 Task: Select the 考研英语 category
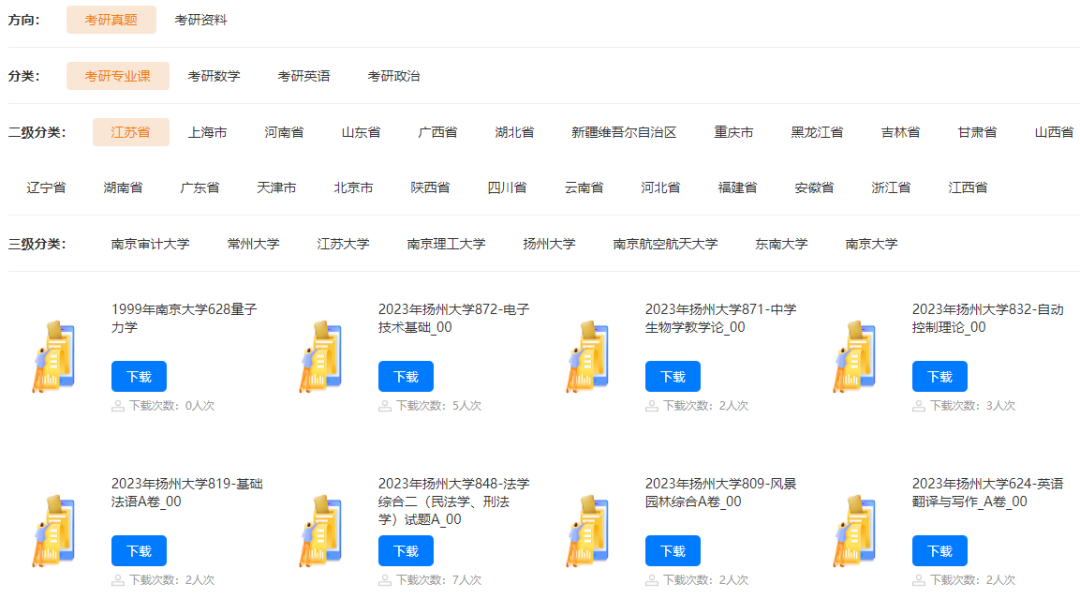[302, 76]
